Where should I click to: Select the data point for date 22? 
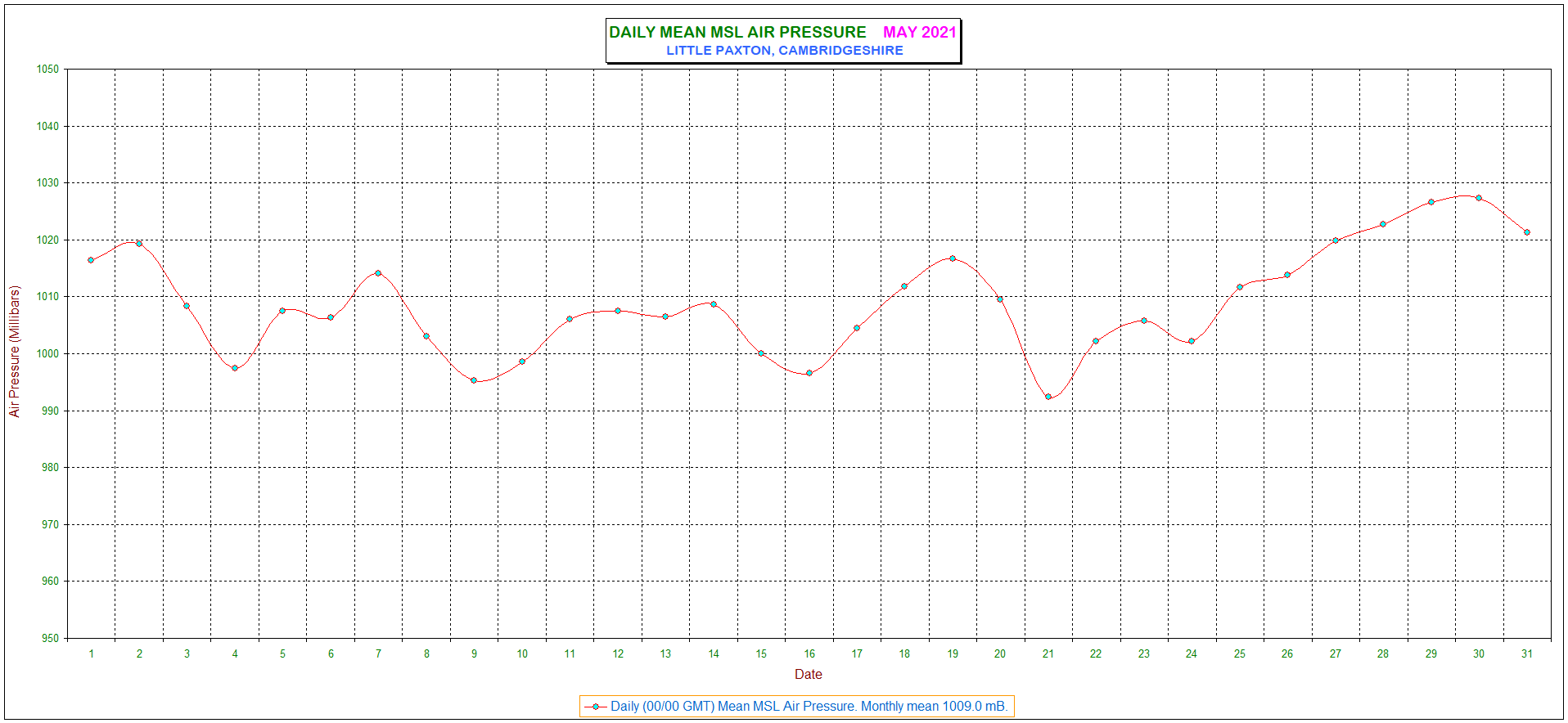(x=1096, y=341)
